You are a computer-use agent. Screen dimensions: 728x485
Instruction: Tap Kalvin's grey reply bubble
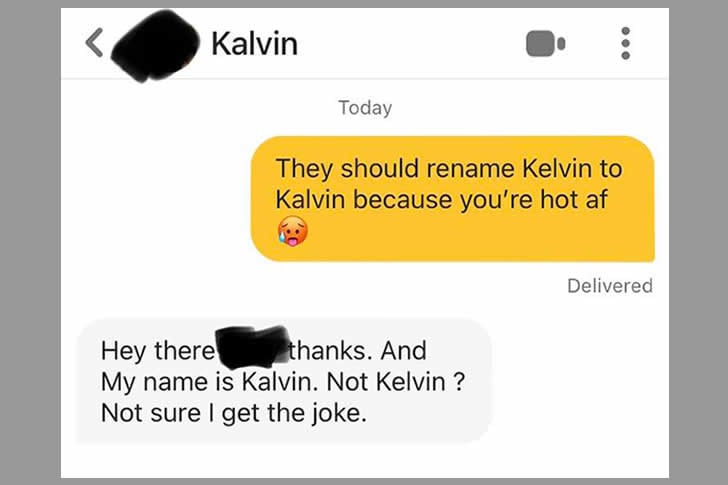284,380
